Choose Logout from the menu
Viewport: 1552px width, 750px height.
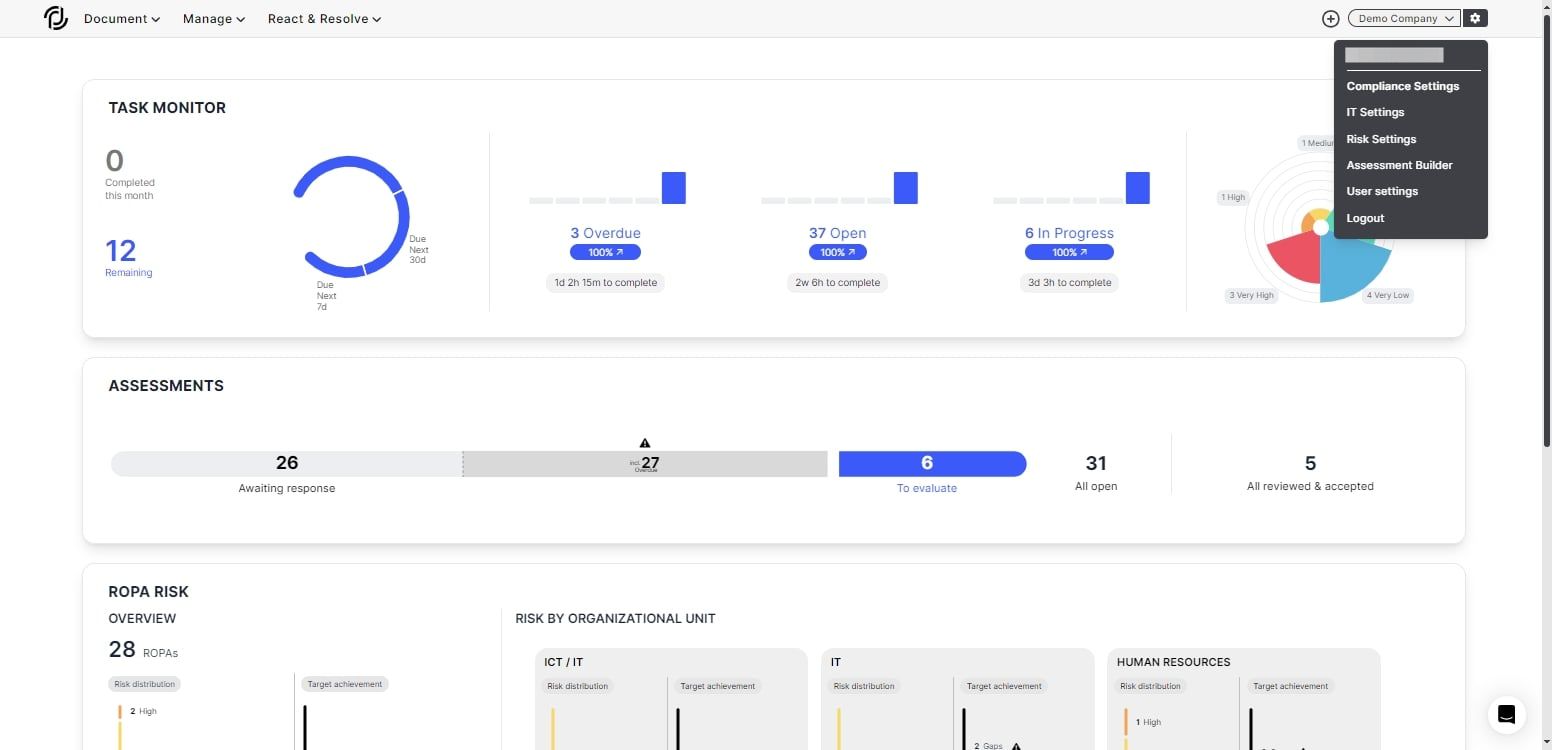(x=1365, y=218)
